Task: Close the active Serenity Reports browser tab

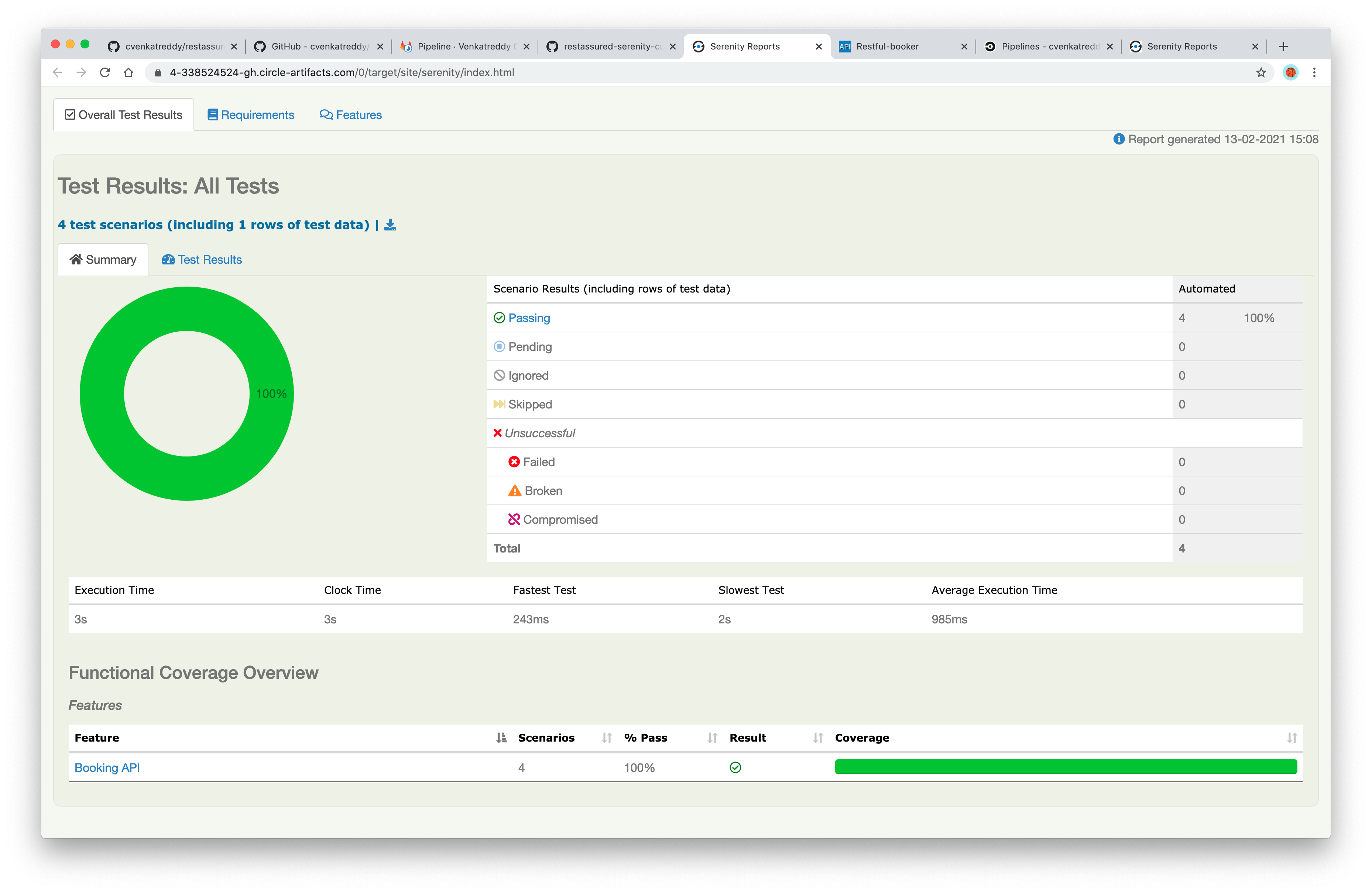Action: (819, 47)
